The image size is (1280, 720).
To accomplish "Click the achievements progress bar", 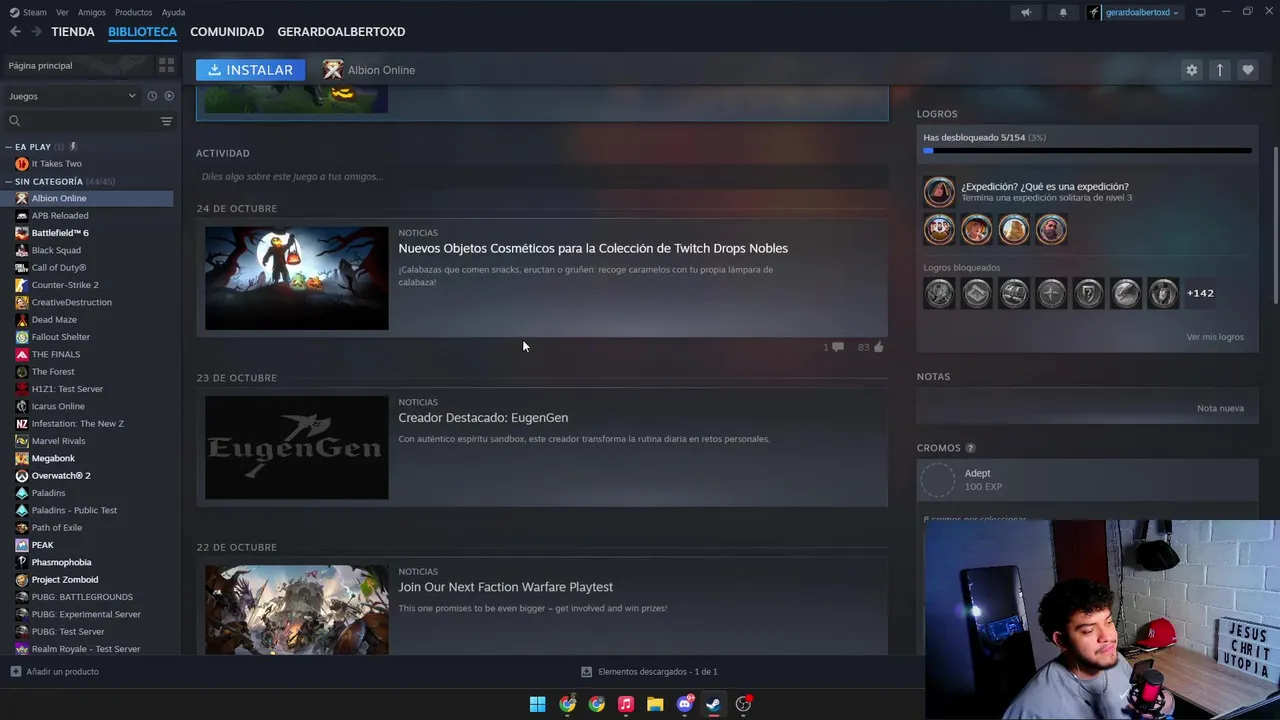I will (1087, 151).
